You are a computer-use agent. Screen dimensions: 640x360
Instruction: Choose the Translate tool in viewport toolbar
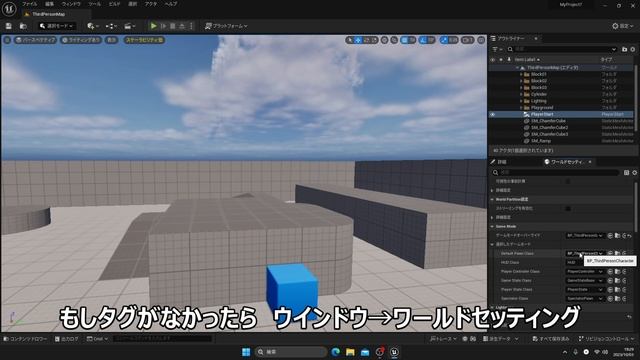point(358,40)
